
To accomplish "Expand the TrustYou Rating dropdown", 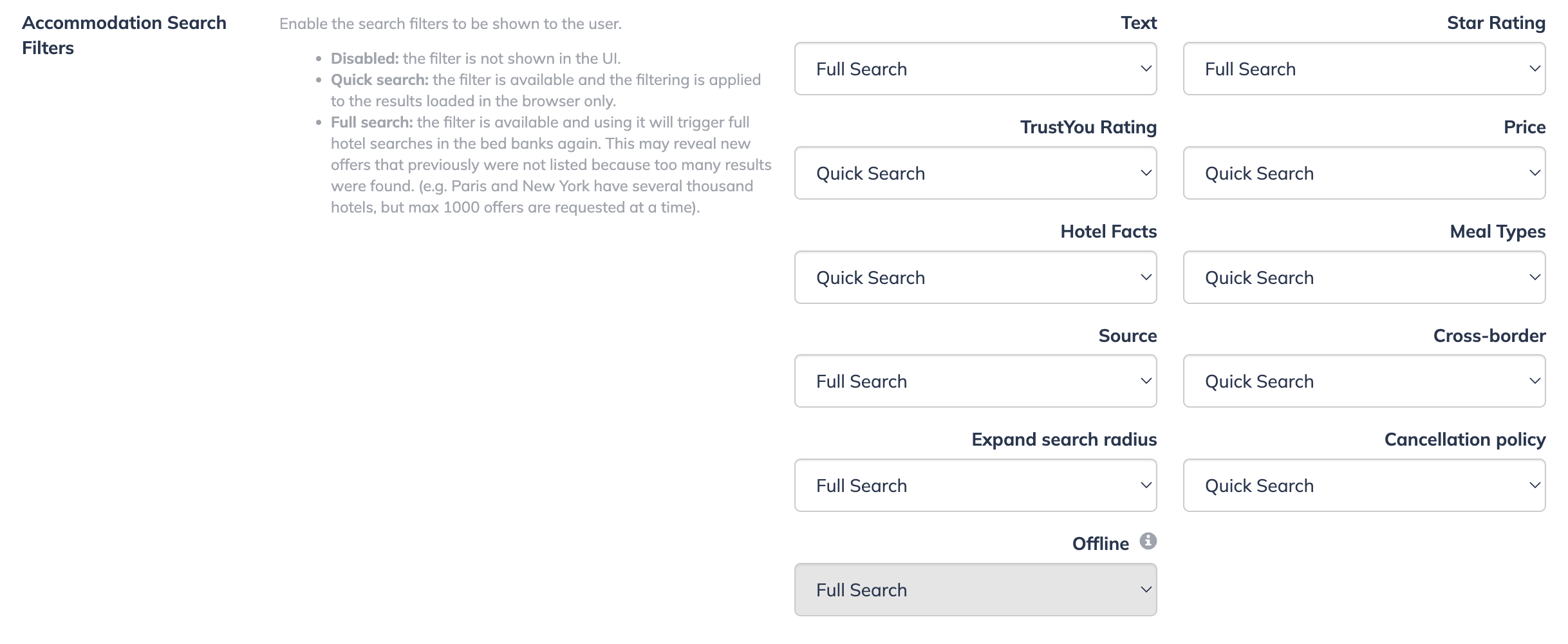I will coord(975,173).
